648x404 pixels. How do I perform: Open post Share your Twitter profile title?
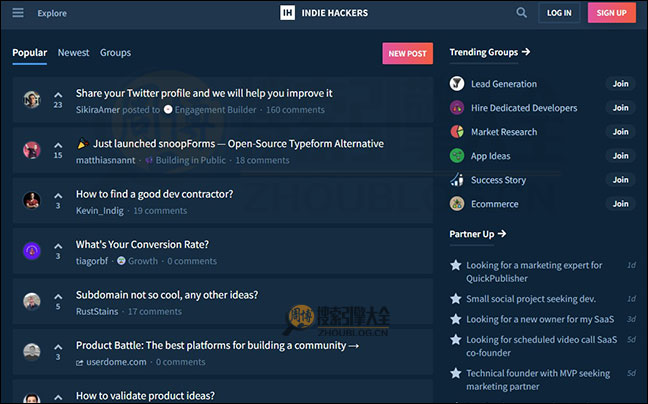(x=204, y=93)
